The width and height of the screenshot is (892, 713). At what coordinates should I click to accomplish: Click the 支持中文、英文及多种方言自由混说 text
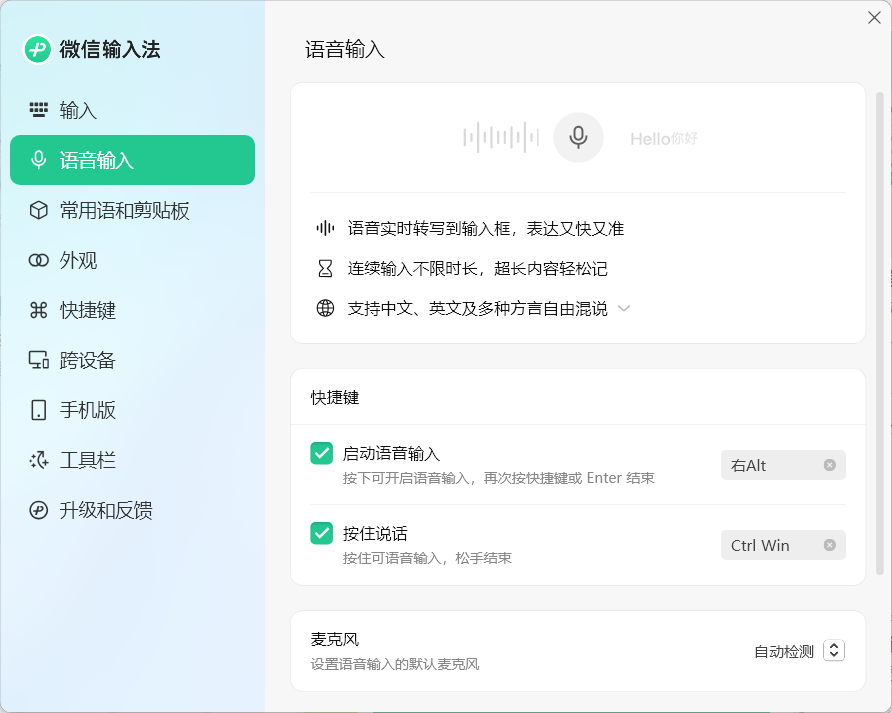click(x=477, y=308)
